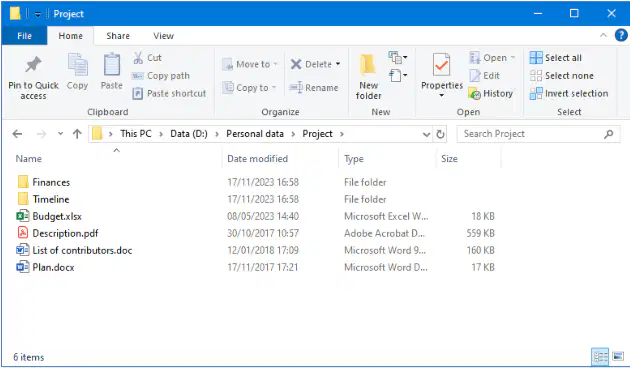The width and height of the screenshot is (630, 368).
Task: Open the address bar history dropdown
Action: tap(426, 134)
